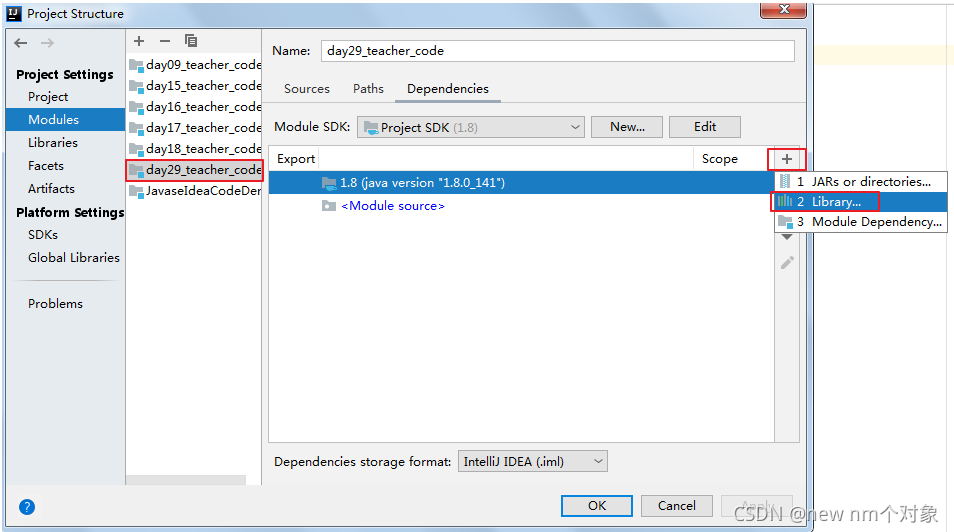Choose Library menu entry

pyautogui.click(x=861, y=201)
